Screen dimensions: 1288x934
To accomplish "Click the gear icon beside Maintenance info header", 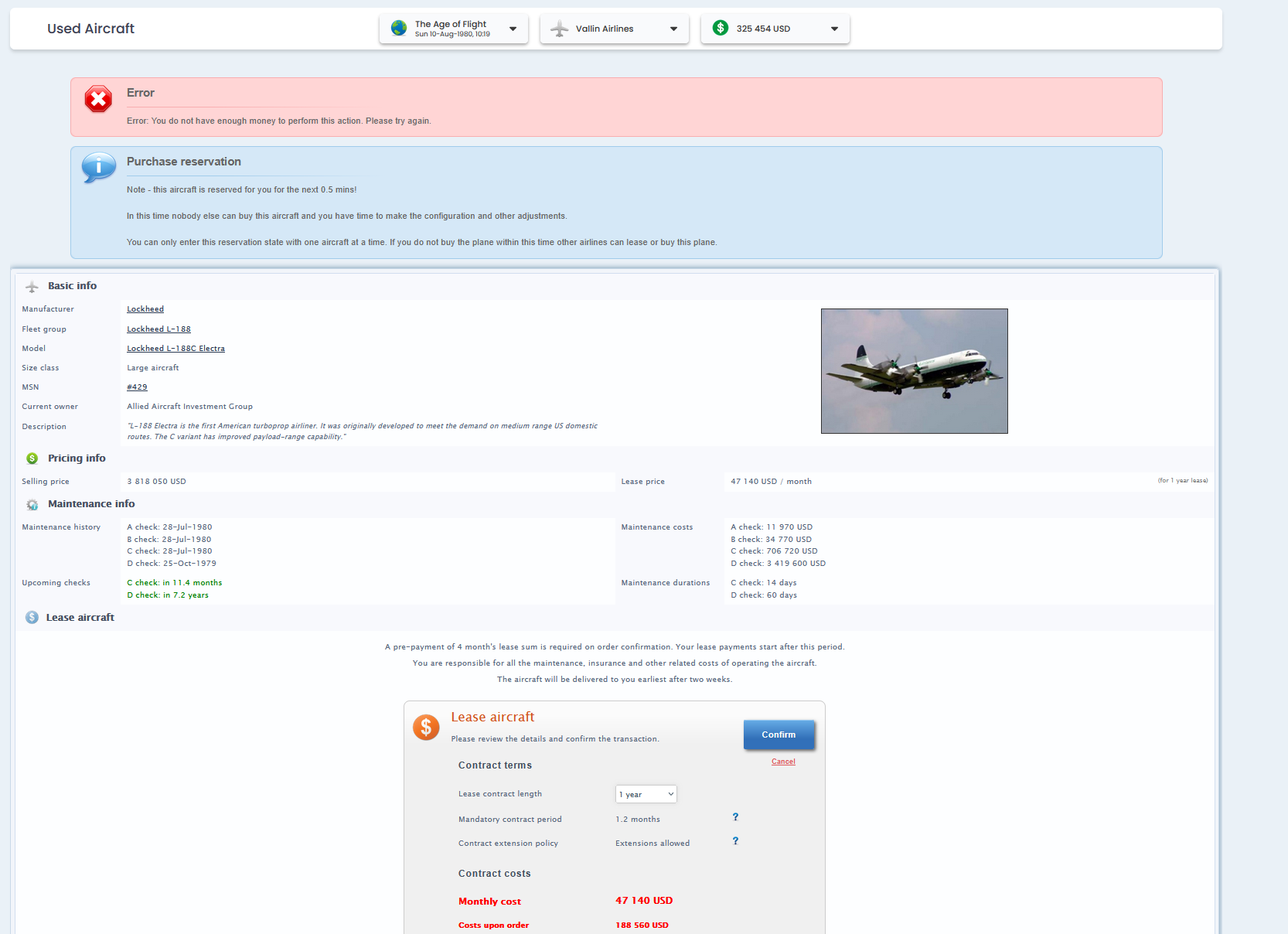I will tap(32, 504).
